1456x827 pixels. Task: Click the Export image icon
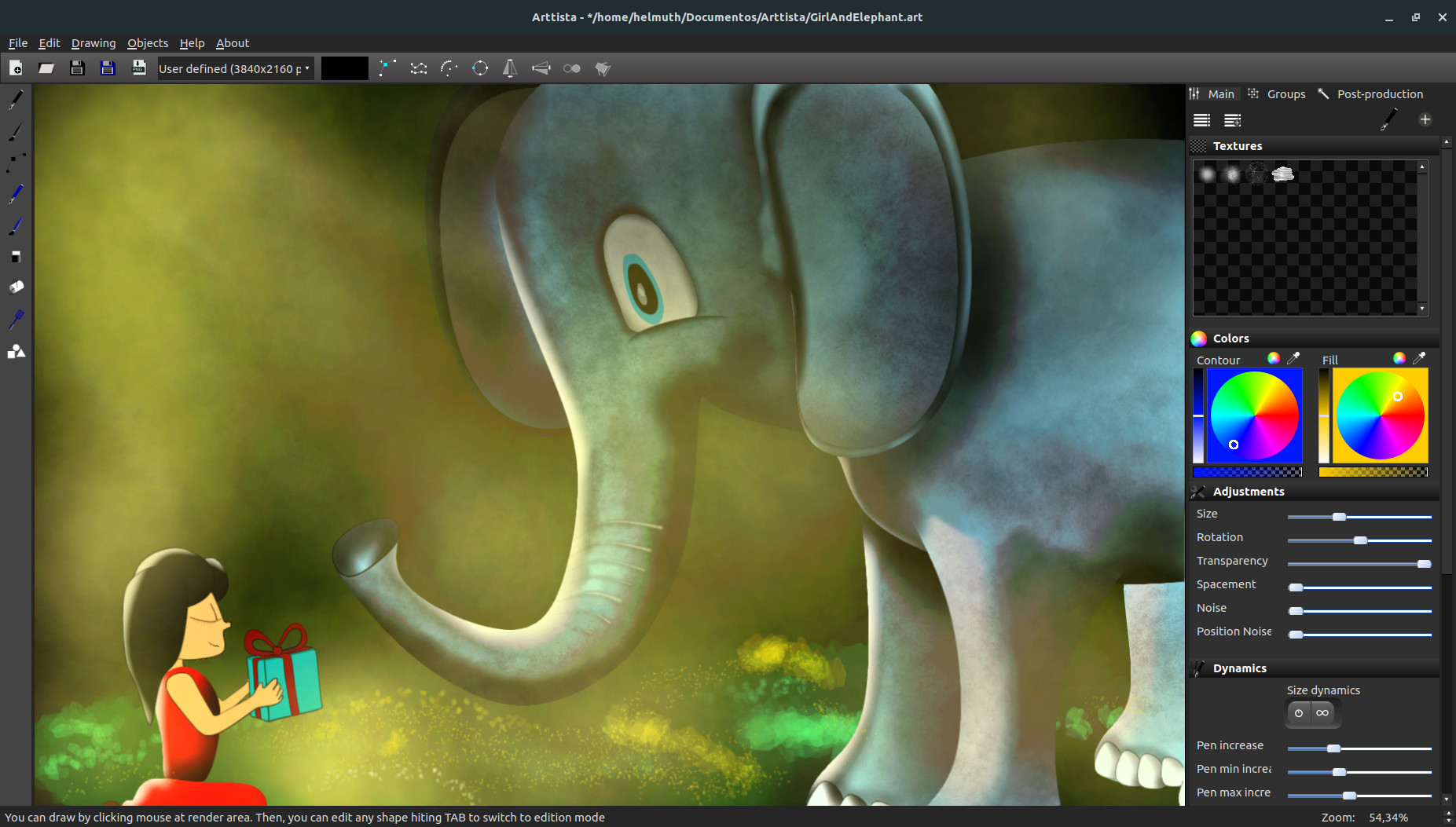[138, 68]
